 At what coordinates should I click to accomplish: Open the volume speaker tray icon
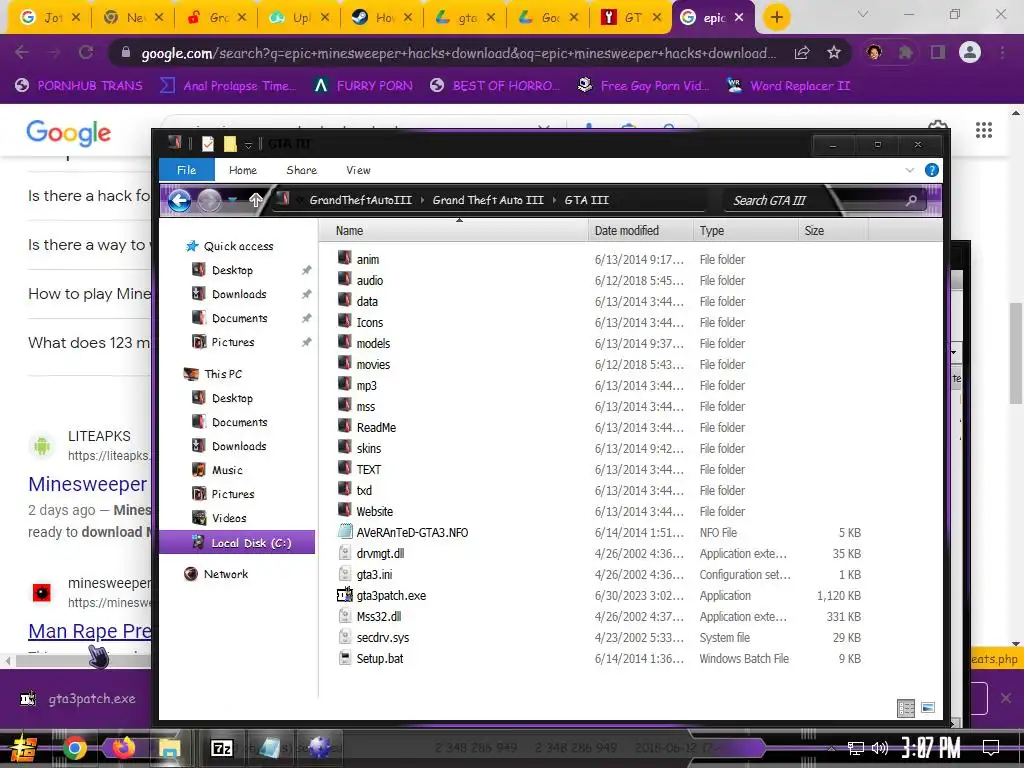(x=880, y=748)
